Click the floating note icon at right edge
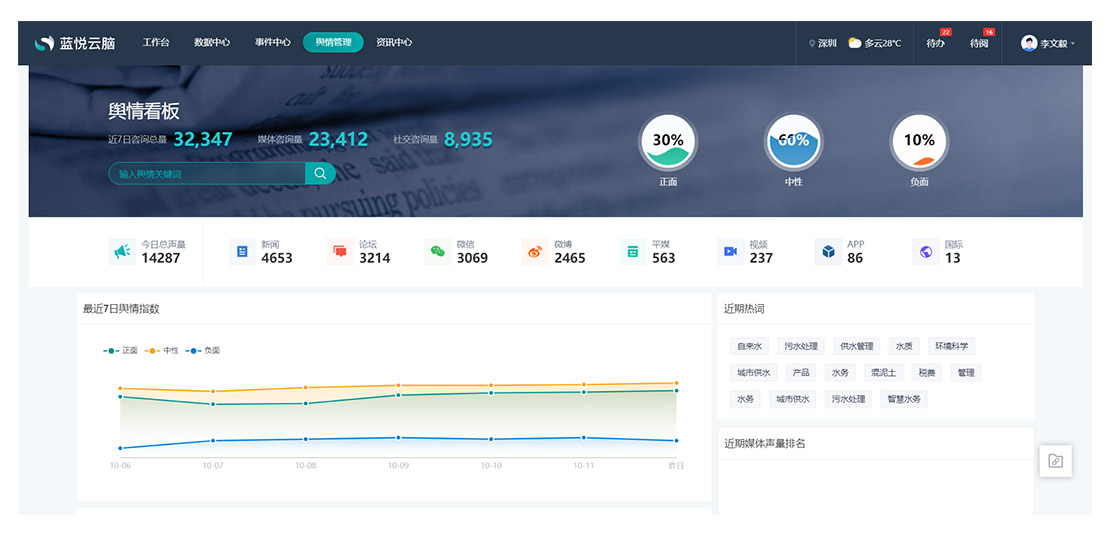The width and height of the screenshot is (1110, 537). (1055, 461)
